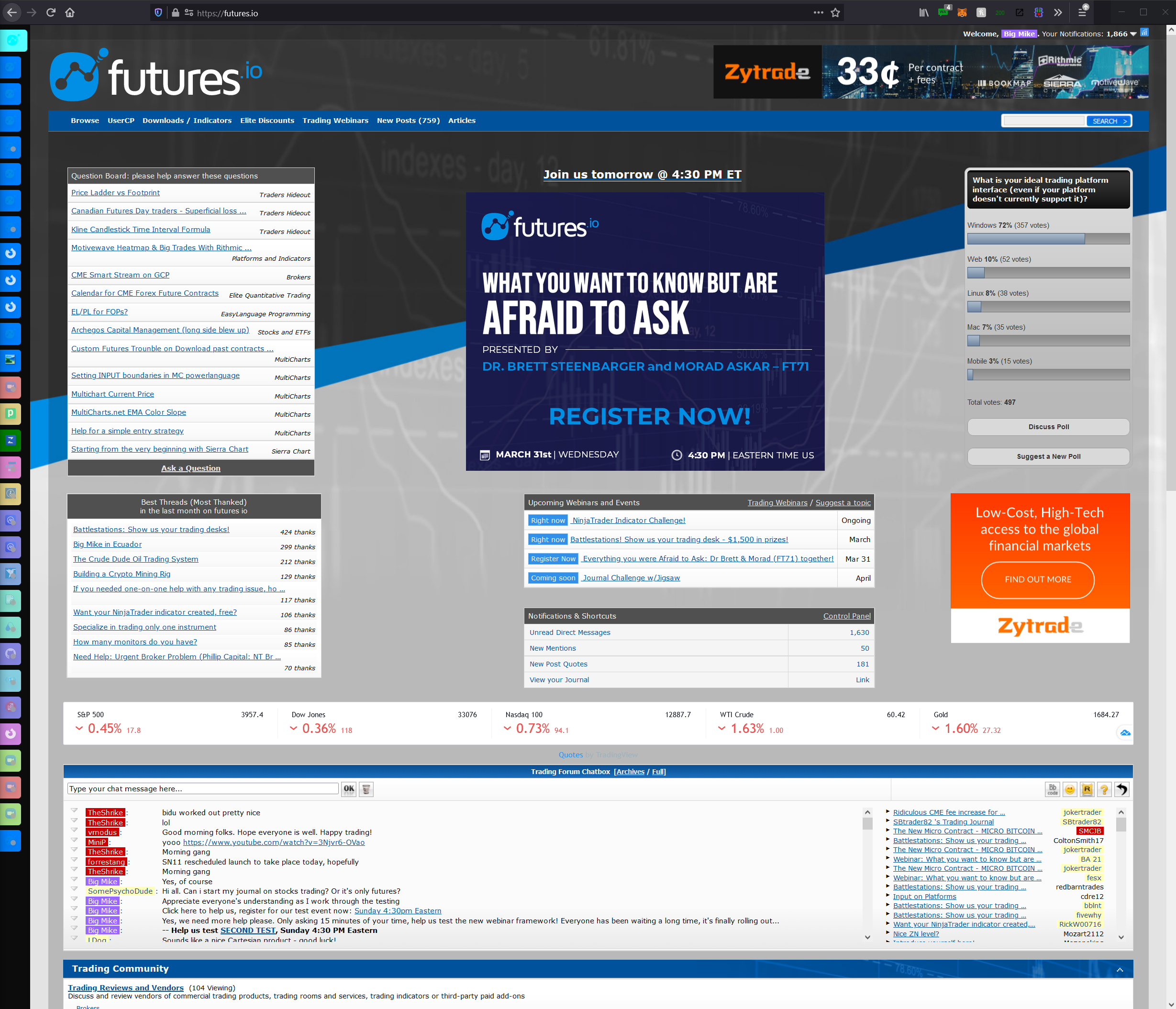The image size is (1176, 1009).
Task: Open the chatbox smilies picker
Action: coord(1070,789)
